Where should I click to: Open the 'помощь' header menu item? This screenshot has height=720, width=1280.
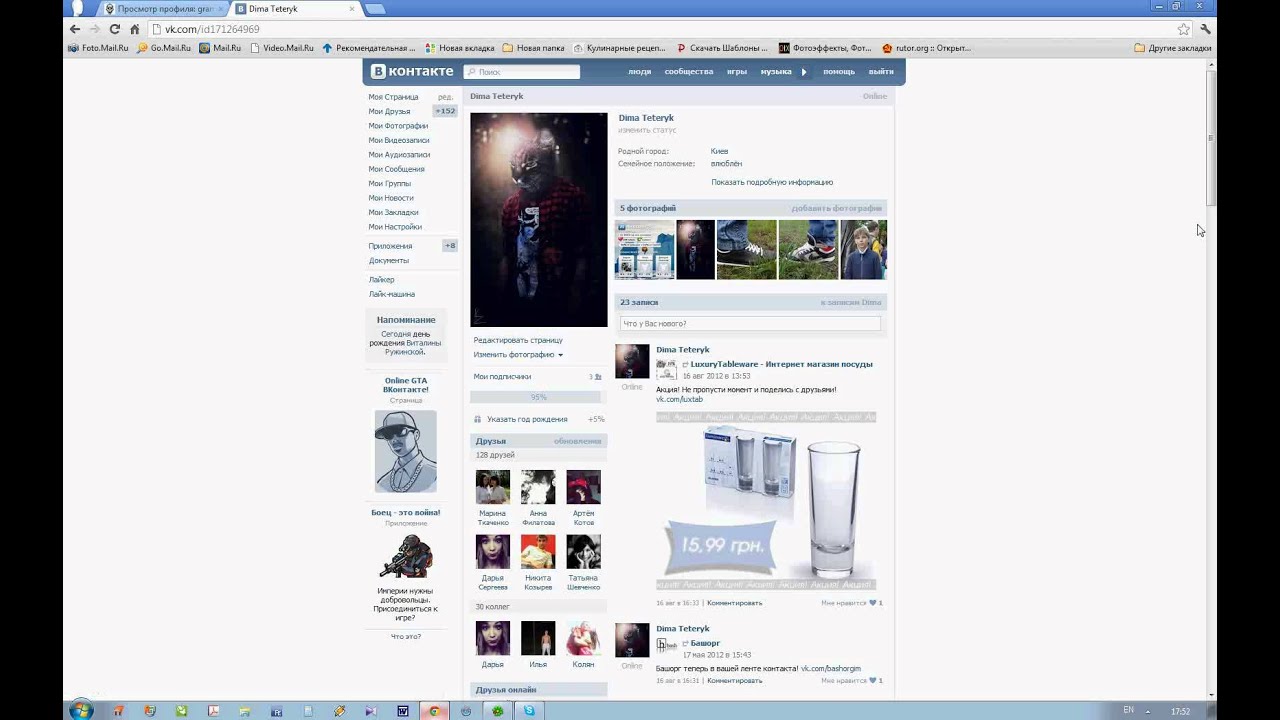pos(839,72)
